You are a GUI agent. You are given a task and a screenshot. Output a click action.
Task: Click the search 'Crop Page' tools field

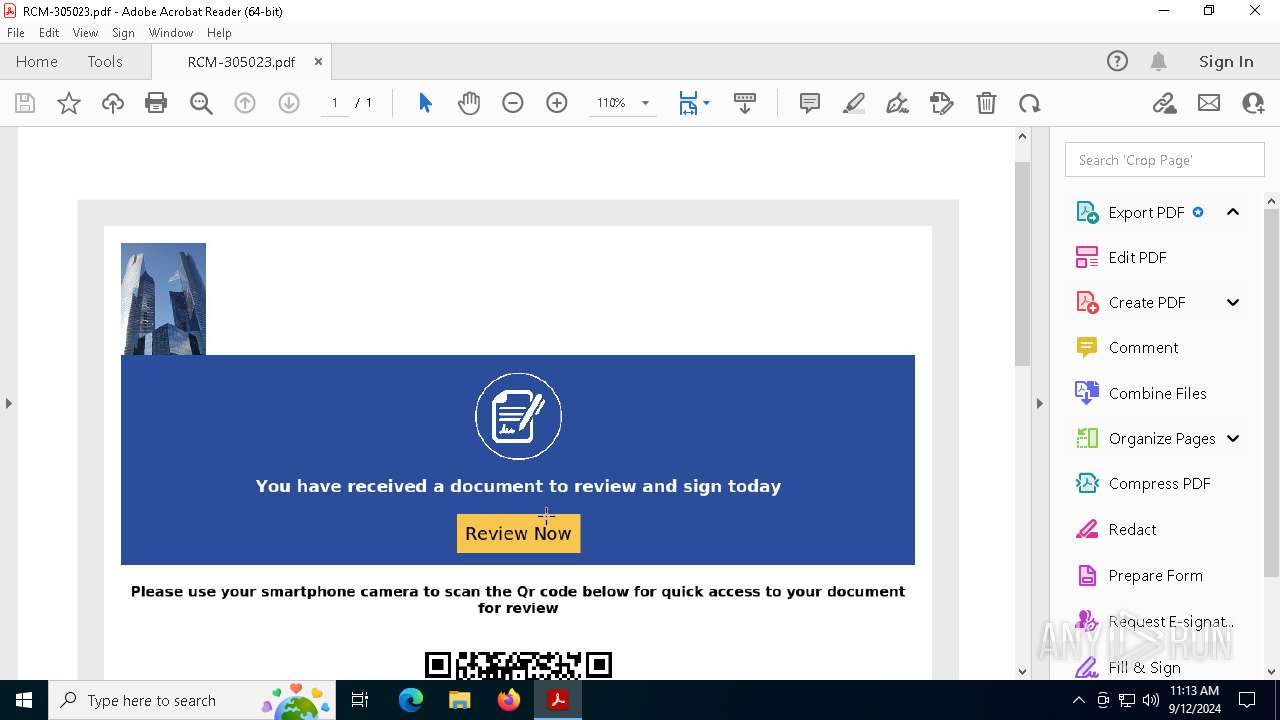[1165, 160]
